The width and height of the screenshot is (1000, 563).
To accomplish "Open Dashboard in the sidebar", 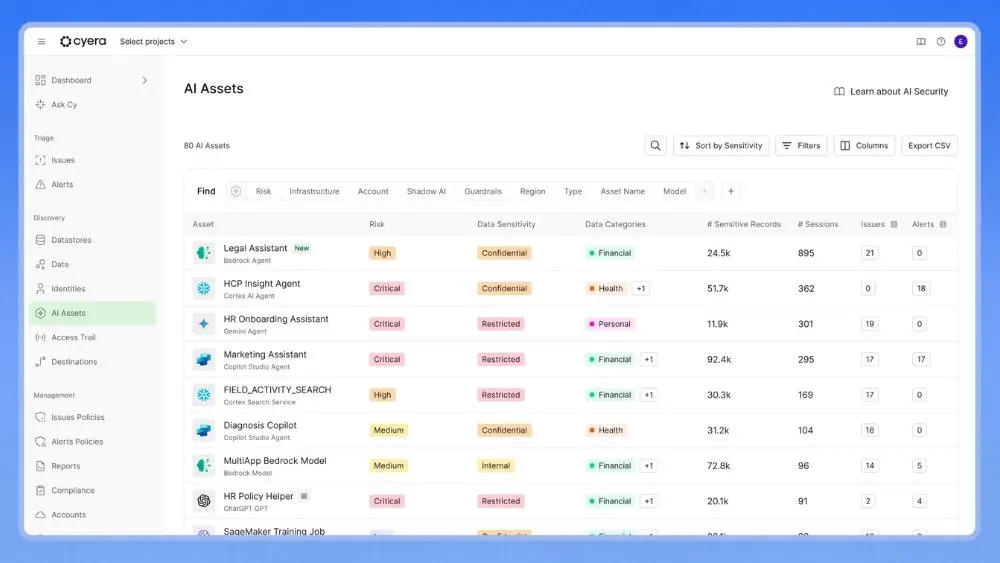I will point(71,80).
